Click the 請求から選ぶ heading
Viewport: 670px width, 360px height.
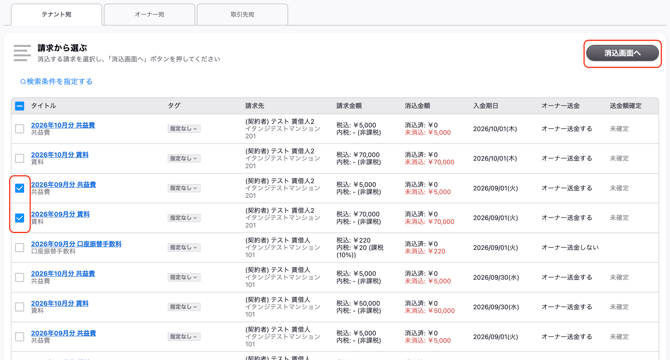pyautogui.click(x=62, y=48)
